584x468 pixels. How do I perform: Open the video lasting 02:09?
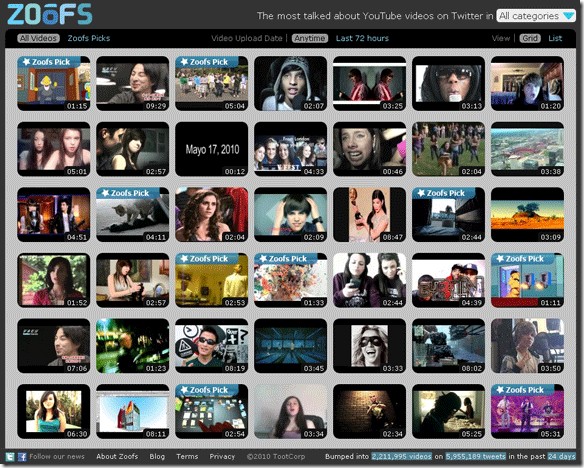(x=291, y=214)
